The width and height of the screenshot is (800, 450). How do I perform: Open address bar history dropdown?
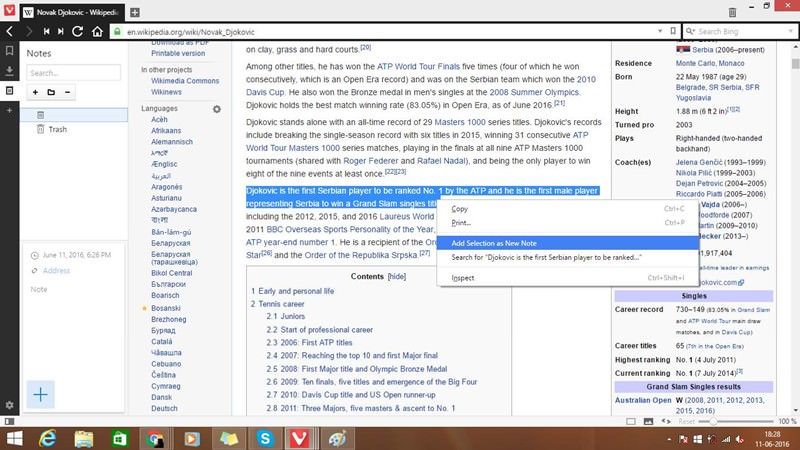click(660, 31)
